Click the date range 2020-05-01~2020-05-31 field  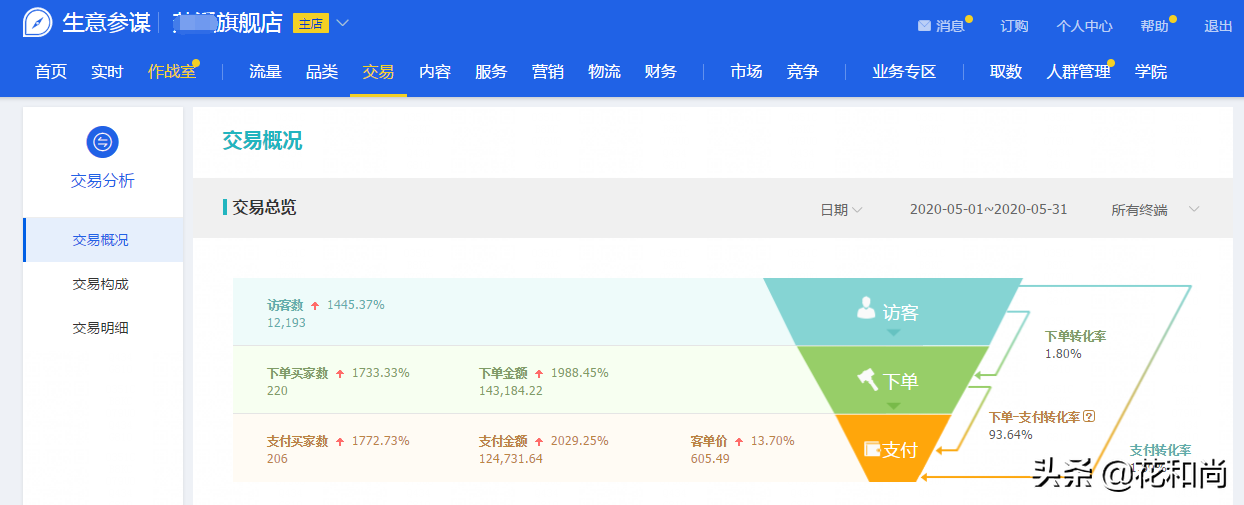point(988,210)
